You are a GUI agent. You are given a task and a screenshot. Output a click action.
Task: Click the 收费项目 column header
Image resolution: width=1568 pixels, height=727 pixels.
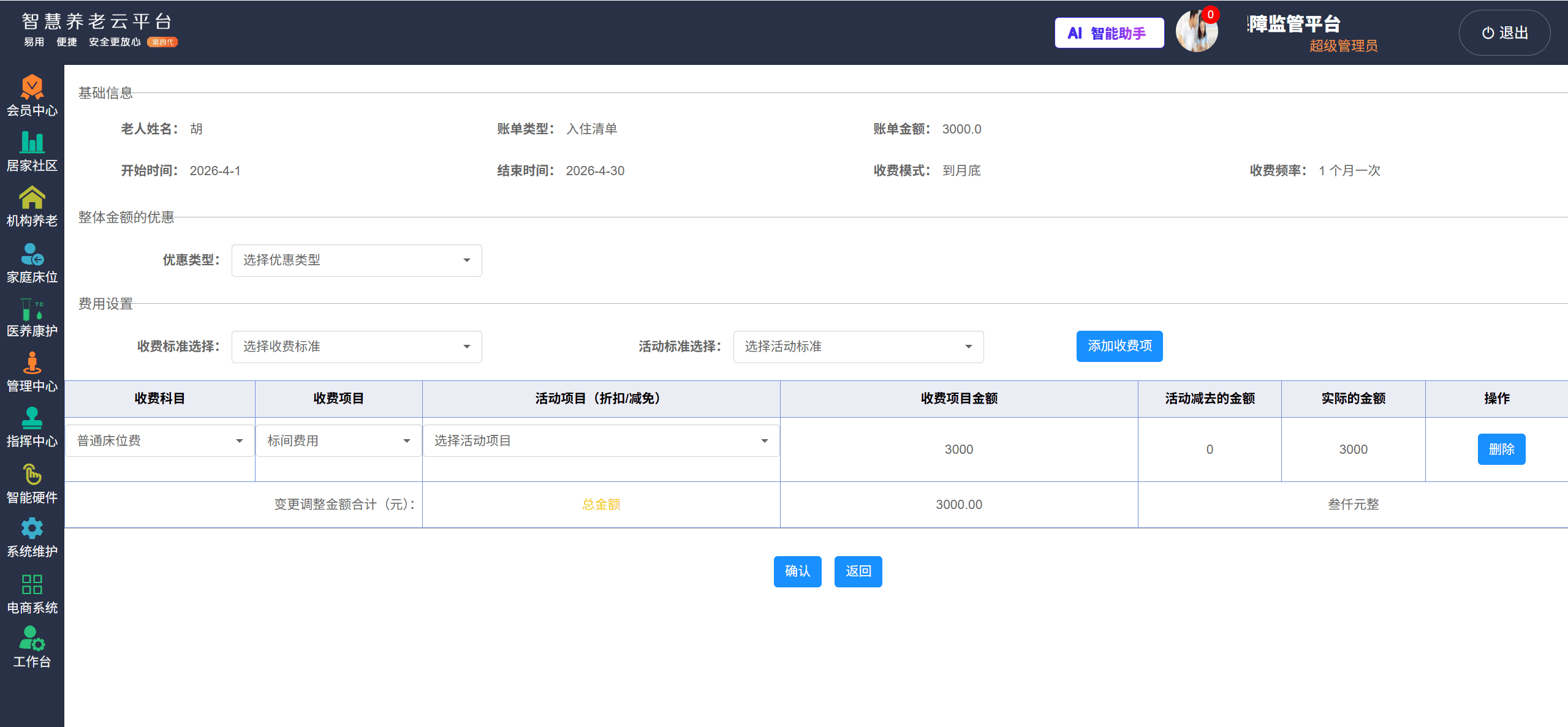coord(339,399)
